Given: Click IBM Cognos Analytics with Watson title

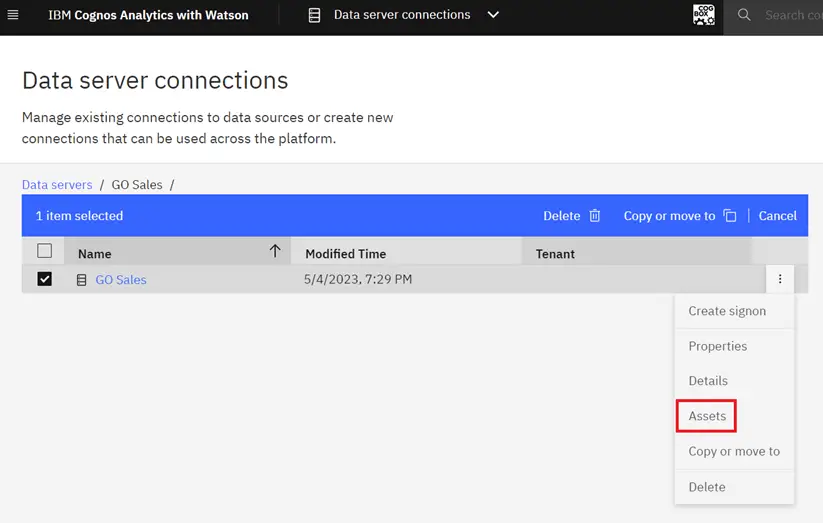Looking at the screenshot, I should tap(149, 15).
